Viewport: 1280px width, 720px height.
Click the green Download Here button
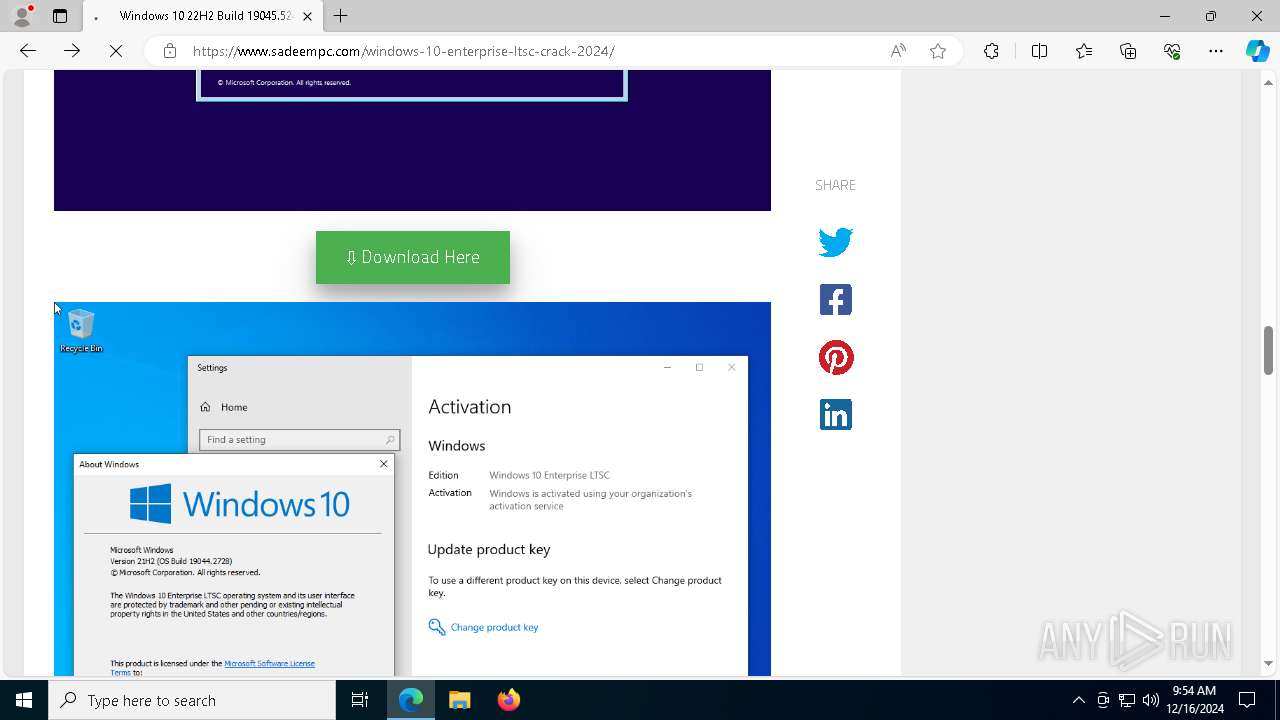[x=413, y=257]
